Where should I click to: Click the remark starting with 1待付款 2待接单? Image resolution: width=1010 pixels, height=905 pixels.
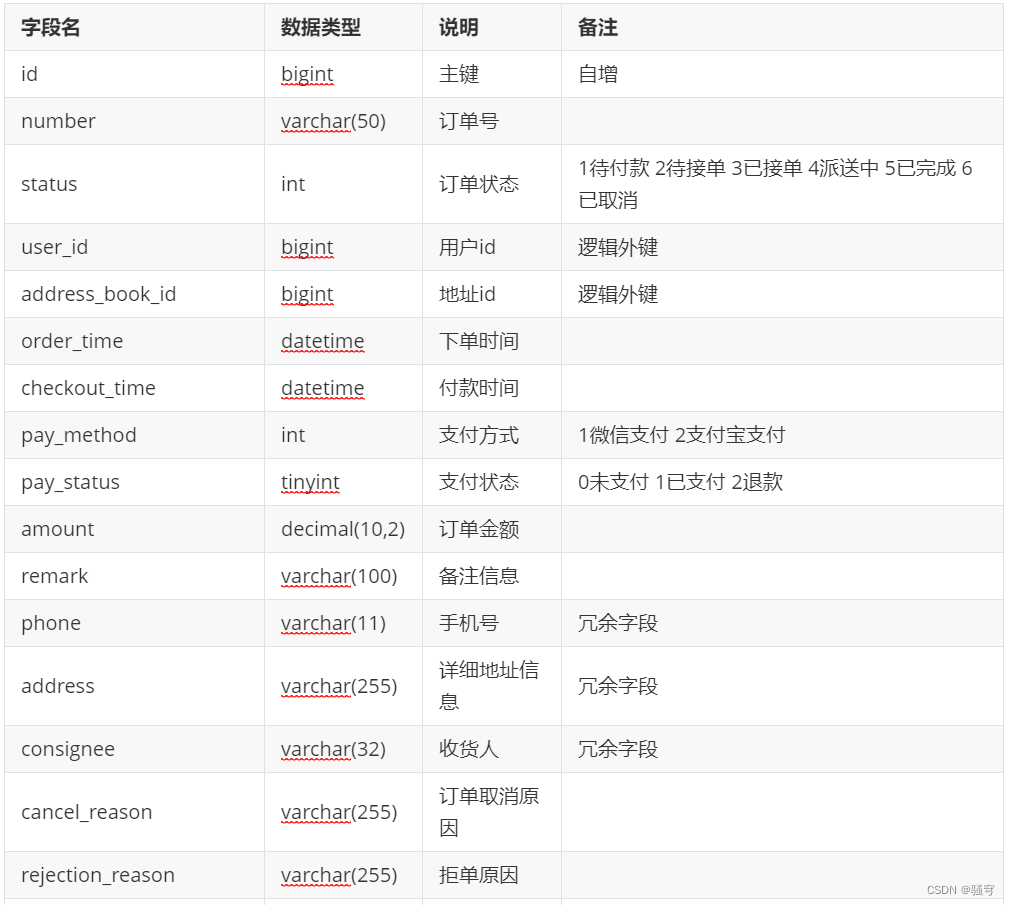click(x=775, y=184)
